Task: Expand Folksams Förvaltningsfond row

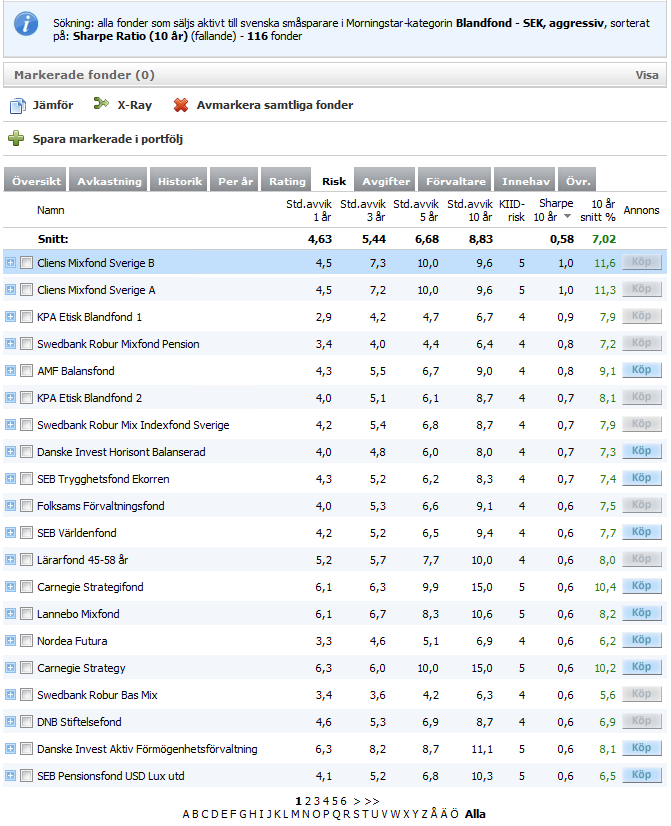Action: click(10, 505)
